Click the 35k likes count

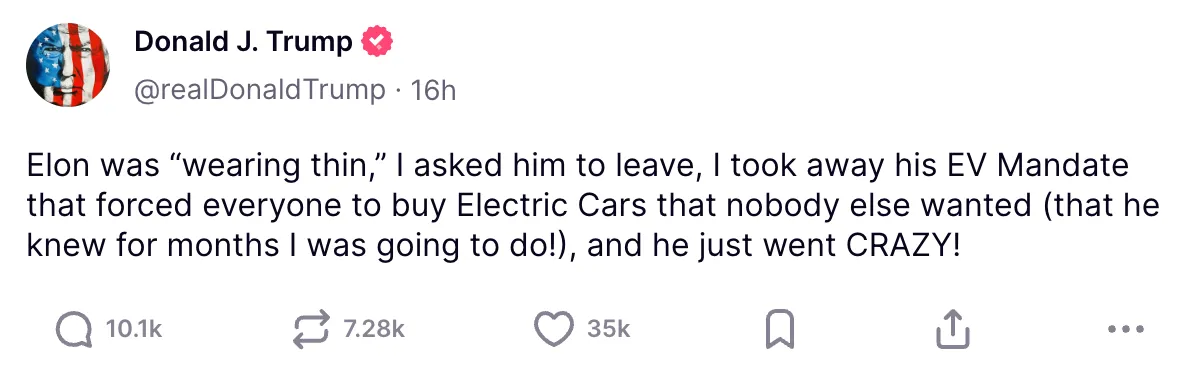(609, 330)
